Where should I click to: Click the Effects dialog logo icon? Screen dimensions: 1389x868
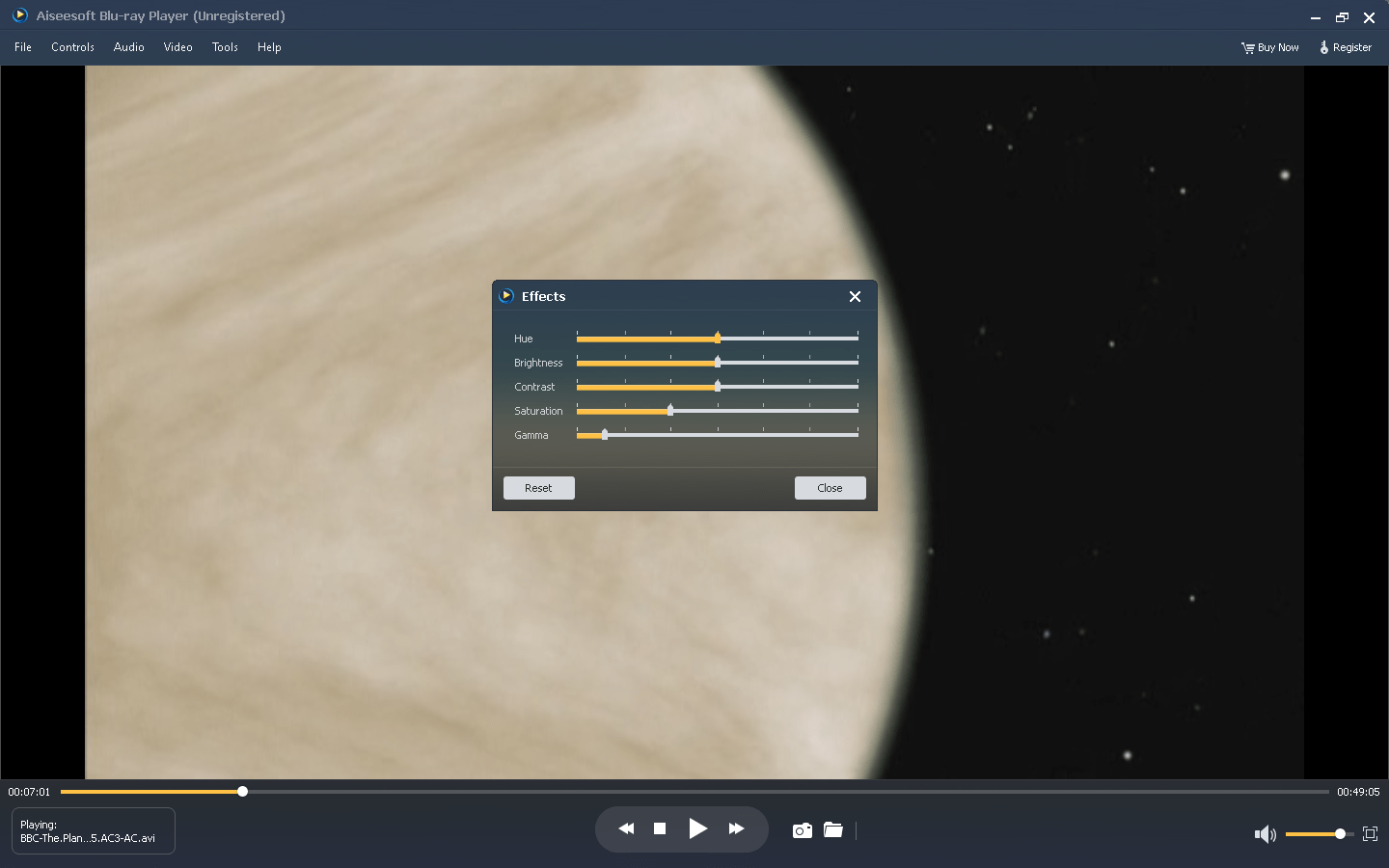pyautogui.click(x=506, y=296)
